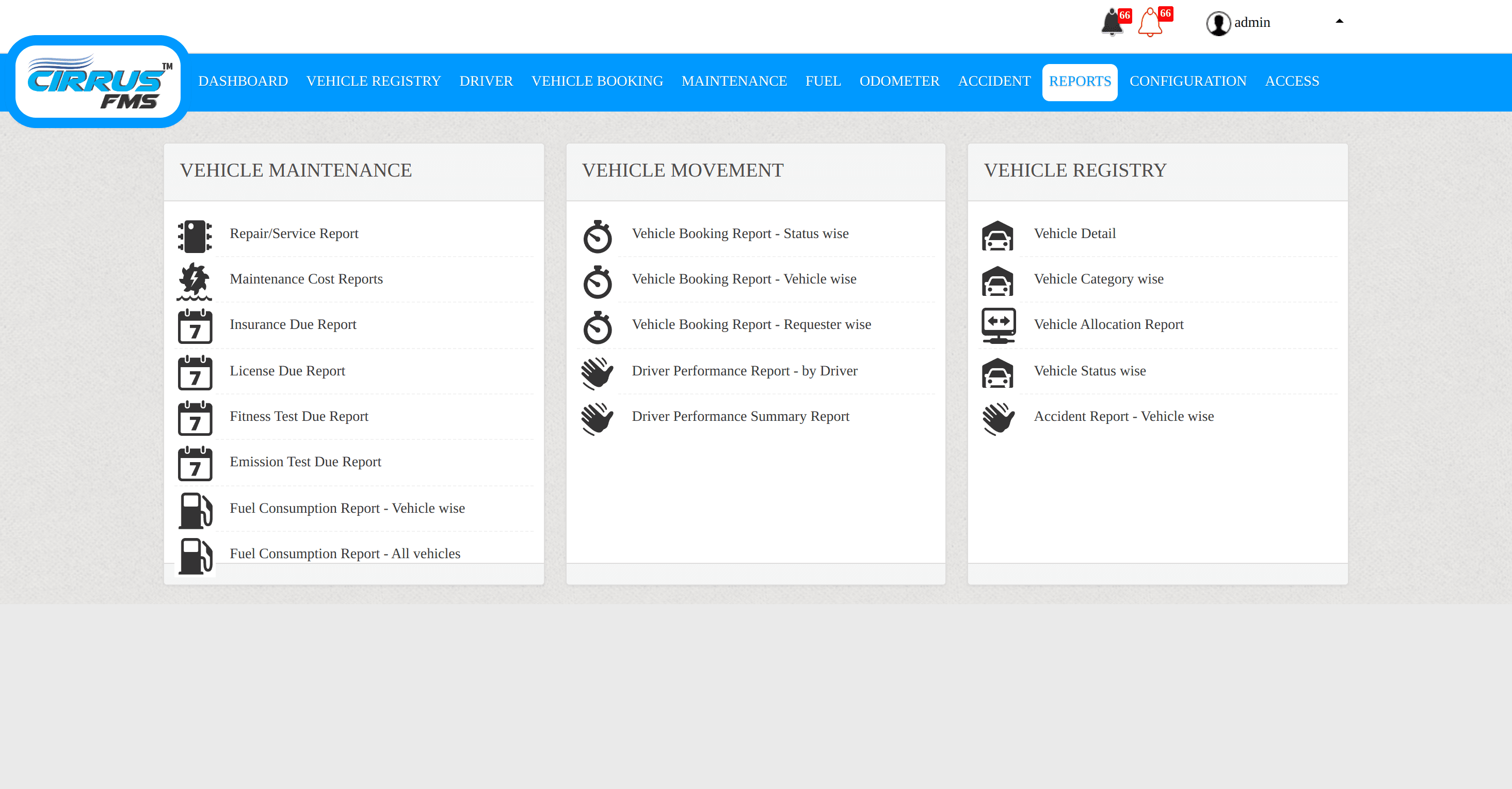The width and height of the screenshot is (1512, 789).
Task: Click the Vehicle Allocation Report monitor icon
Action: coord(998,326)
